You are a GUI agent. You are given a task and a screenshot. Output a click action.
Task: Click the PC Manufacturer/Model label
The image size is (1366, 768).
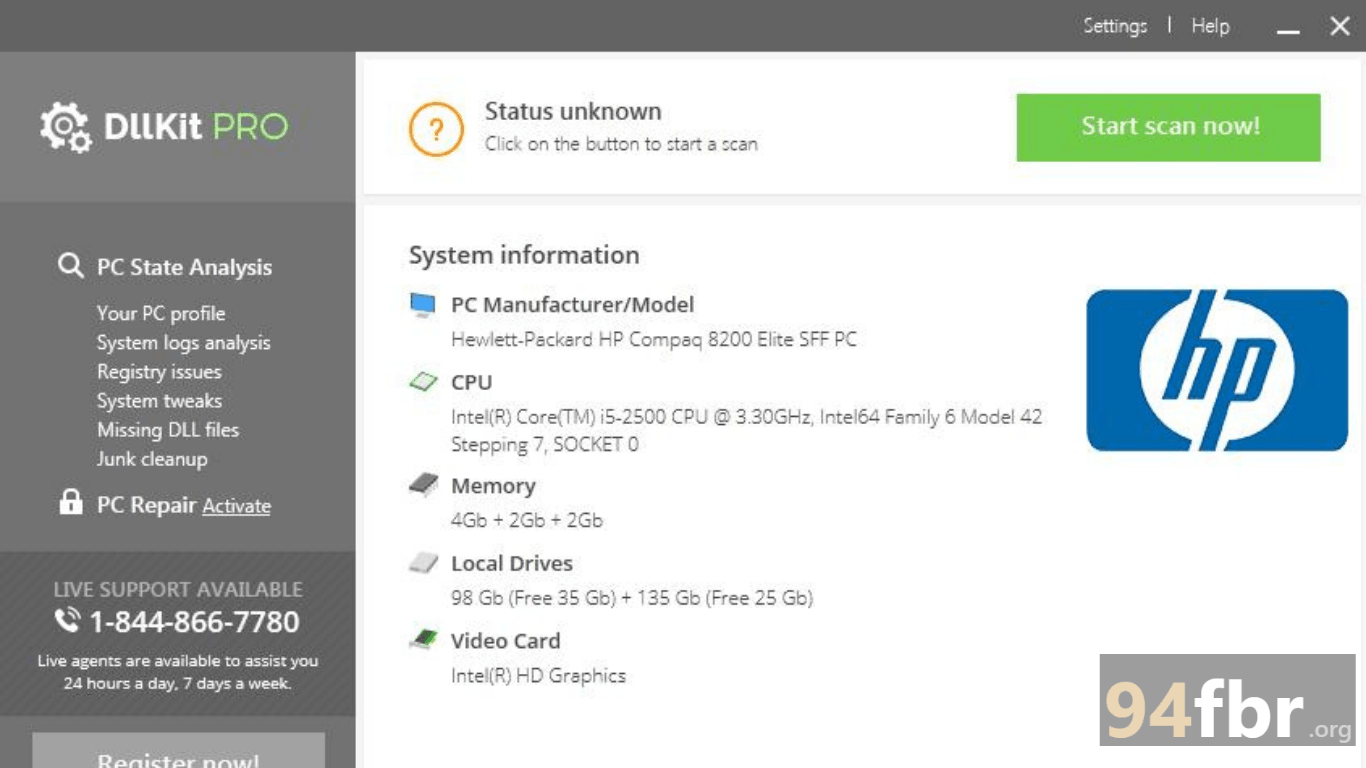(x=572, y=304)
